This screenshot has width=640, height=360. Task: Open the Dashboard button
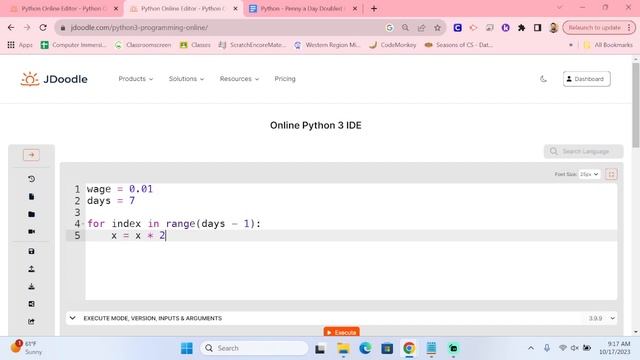587,79
